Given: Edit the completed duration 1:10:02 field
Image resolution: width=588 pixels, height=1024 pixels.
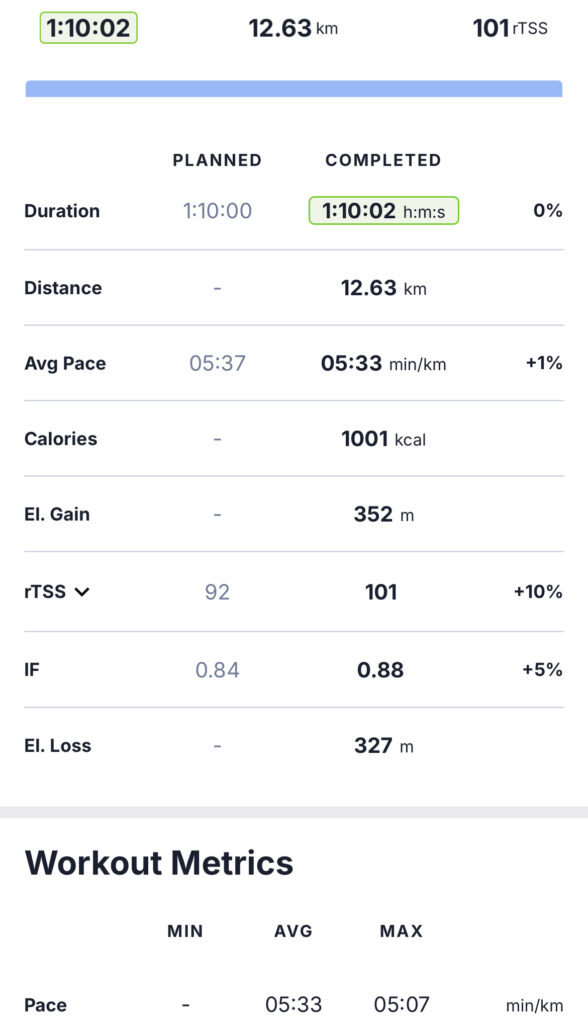Looking at the screenshot, I should tap(384, 210).
